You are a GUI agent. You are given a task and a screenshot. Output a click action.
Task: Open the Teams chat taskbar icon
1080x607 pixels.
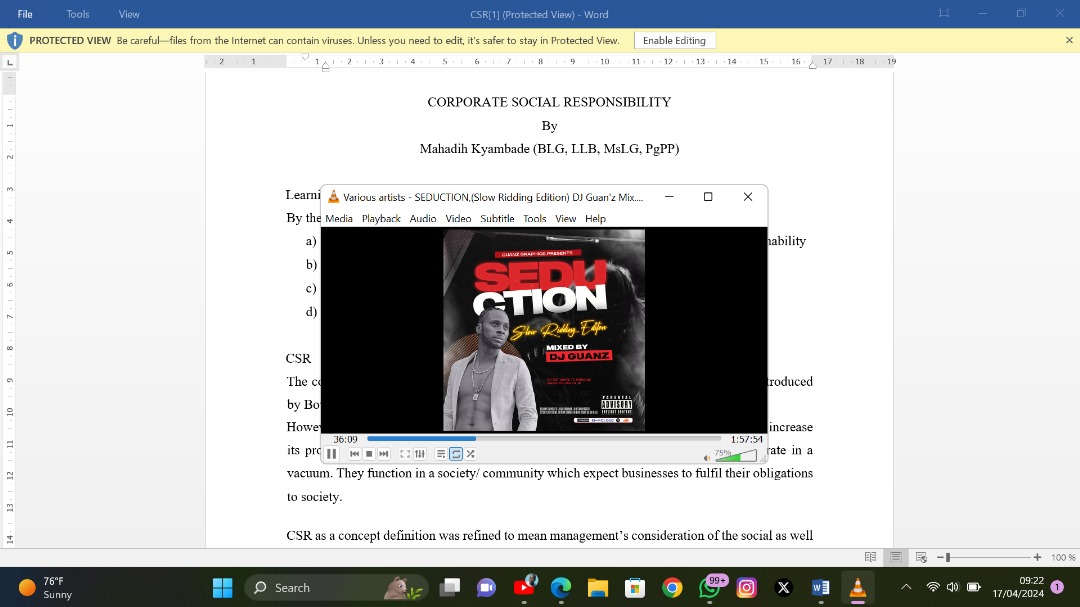pos(486,588)
